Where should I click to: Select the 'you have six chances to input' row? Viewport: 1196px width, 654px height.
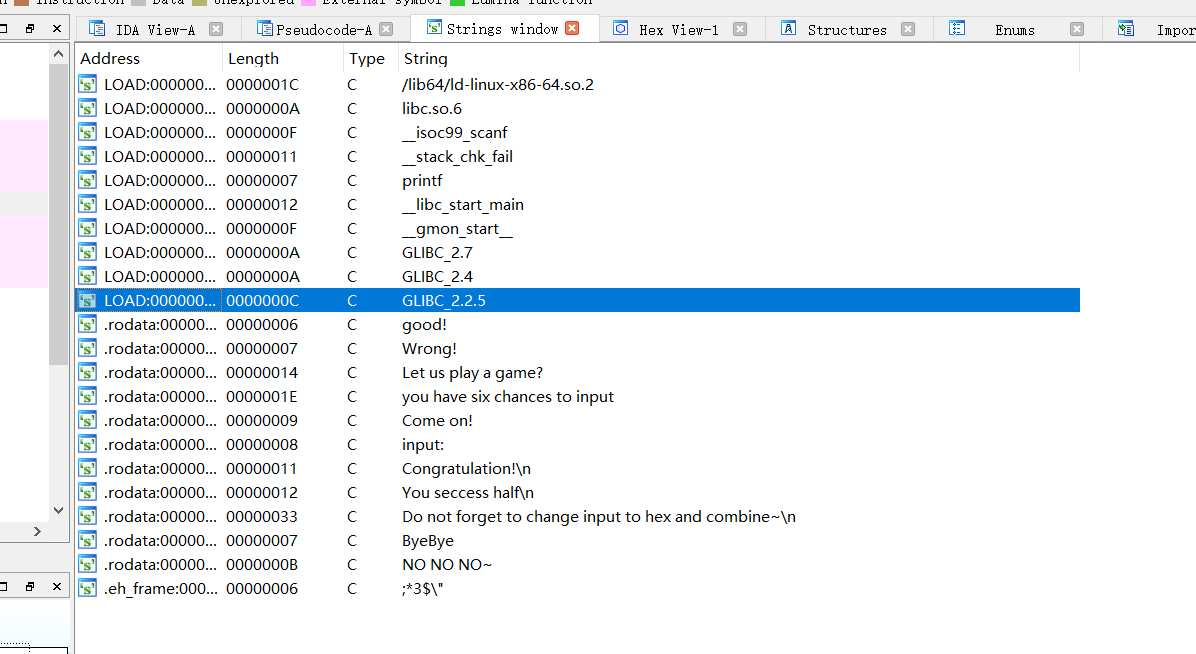507,396
